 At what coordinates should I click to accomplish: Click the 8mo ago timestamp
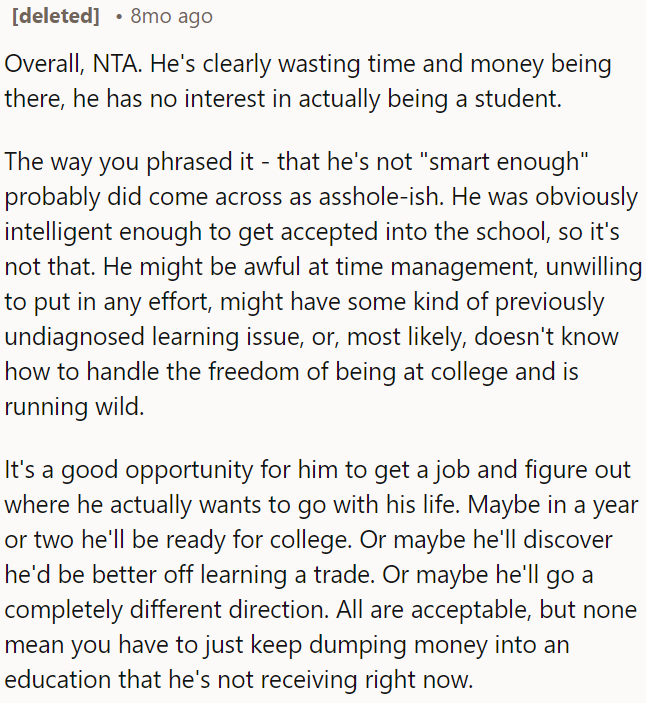171,16
